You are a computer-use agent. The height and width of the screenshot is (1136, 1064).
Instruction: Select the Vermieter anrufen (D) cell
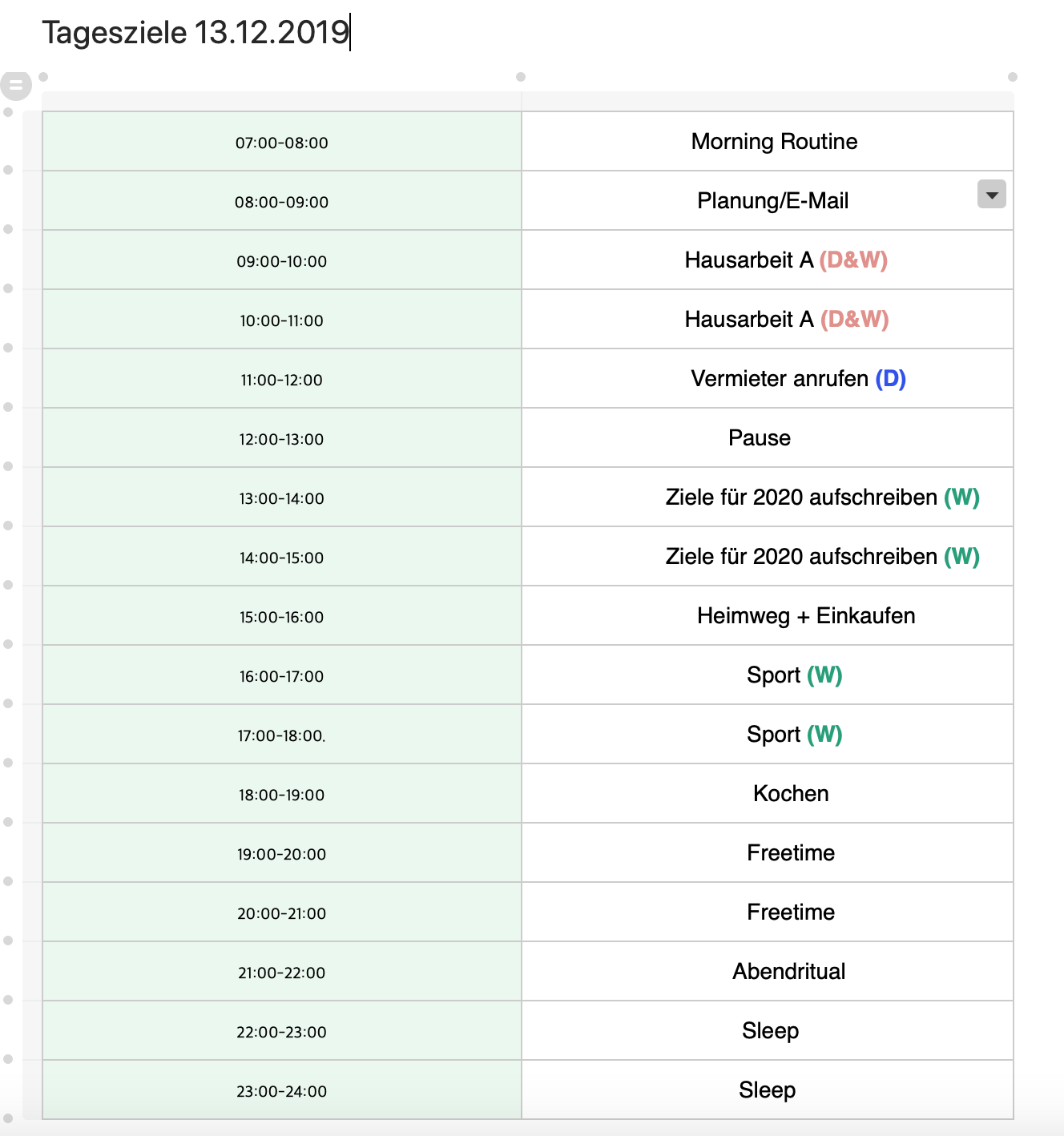768,378
